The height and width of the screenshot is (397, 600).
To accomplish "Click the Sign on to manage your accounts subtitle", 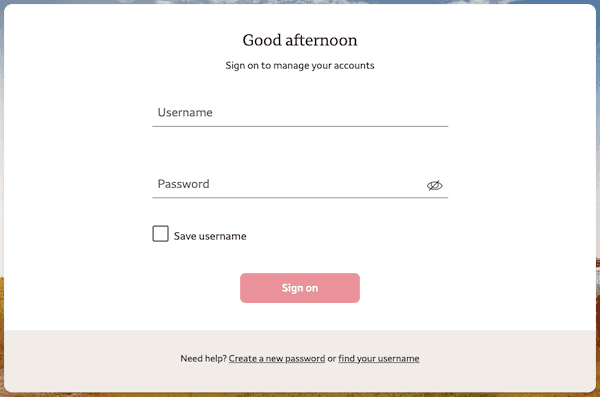I will pyautogui.click(x=300, y=65).
